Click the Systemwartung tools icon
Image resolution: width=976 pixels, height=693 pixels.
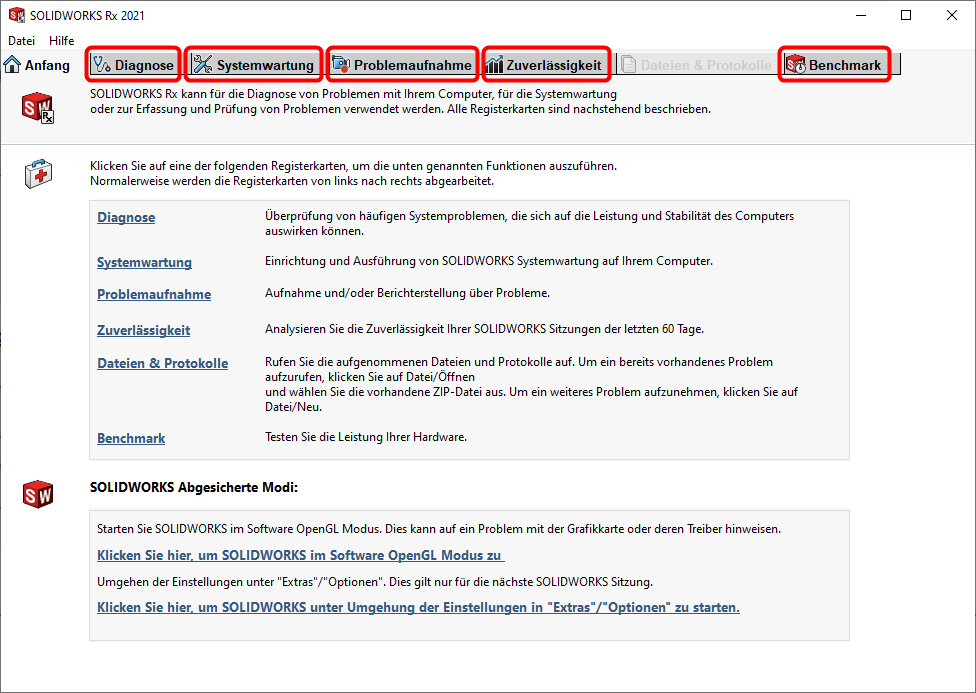point(203,66)
